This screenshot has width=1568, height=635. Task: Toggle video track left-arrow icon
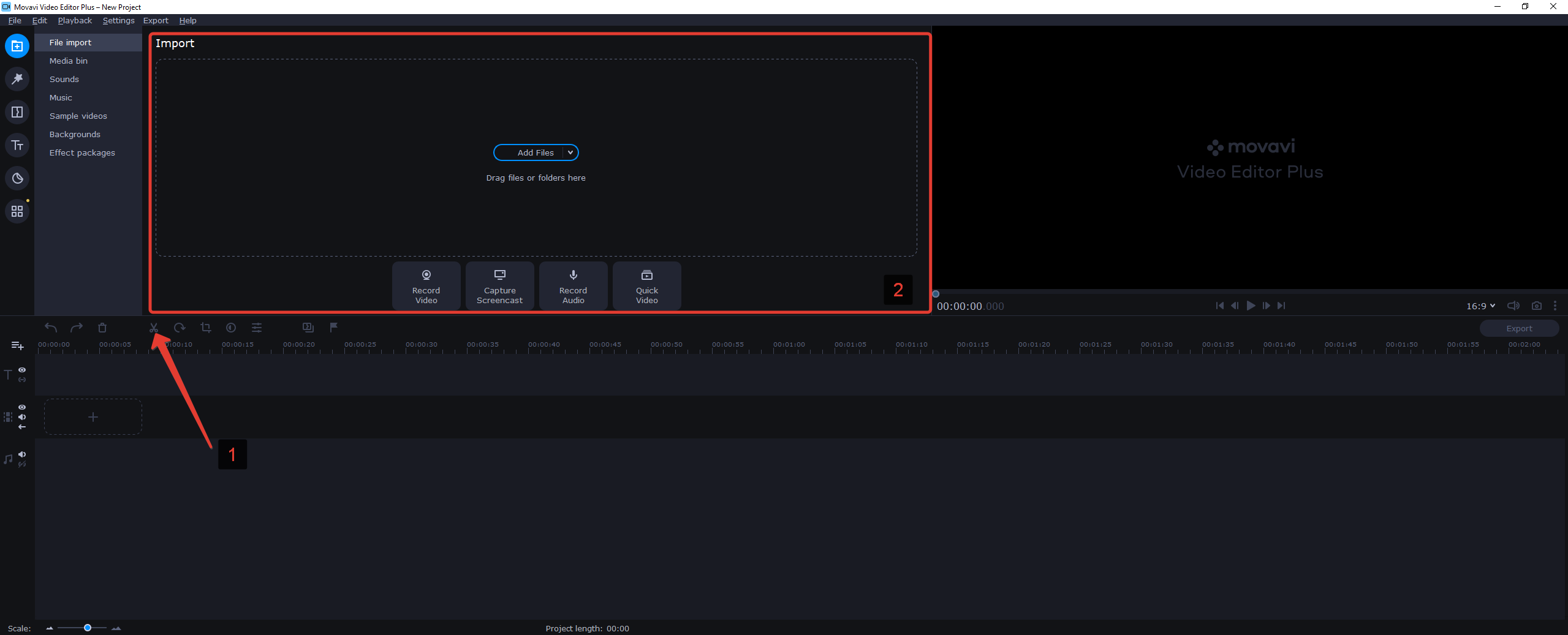pyautogui.click(x=22, y=427)
